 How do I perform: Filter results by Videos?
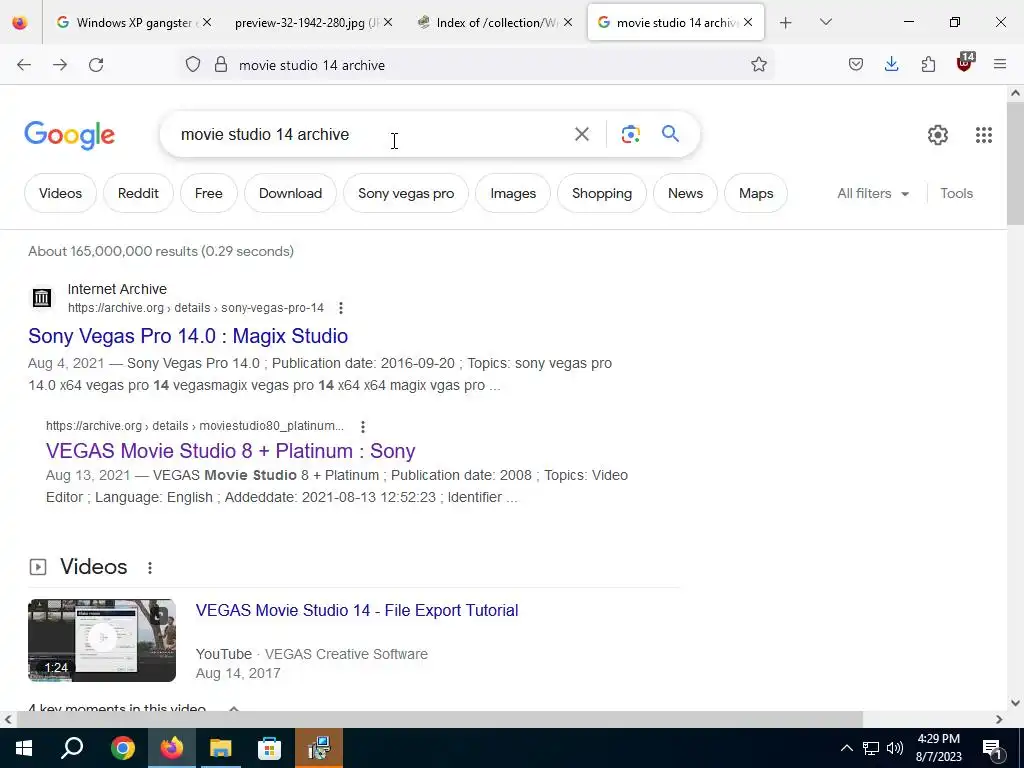coord(60,193)
